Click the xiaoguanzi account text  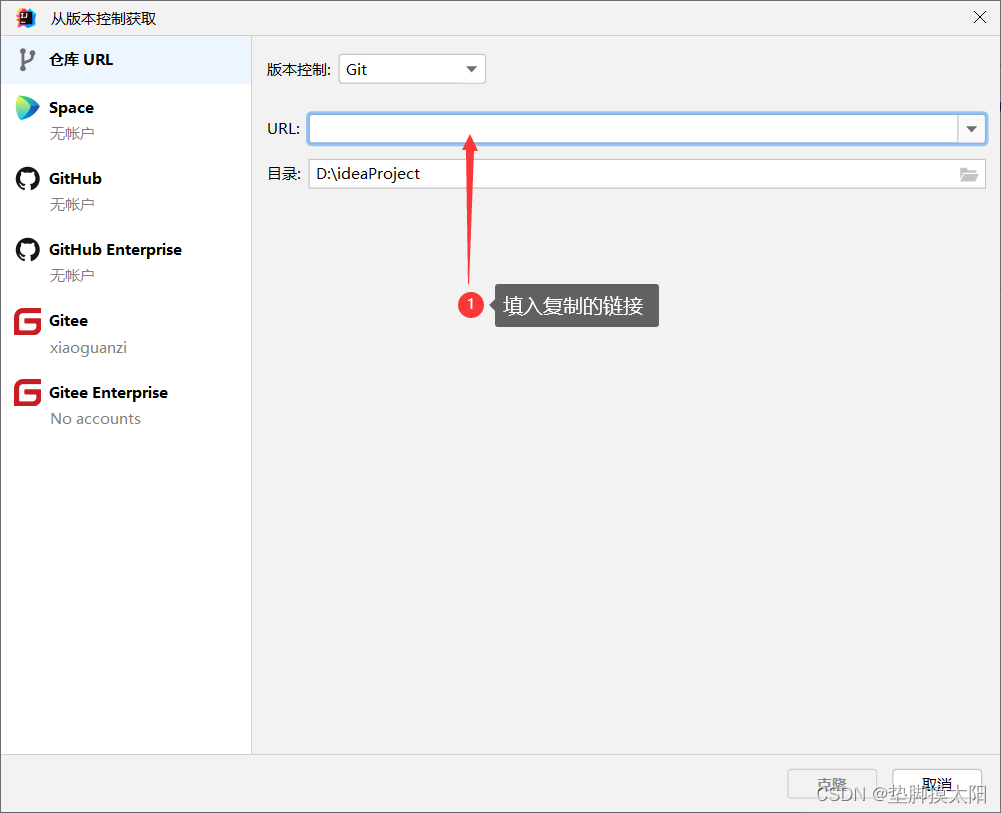pyautogui.click(x=88, y=348)
